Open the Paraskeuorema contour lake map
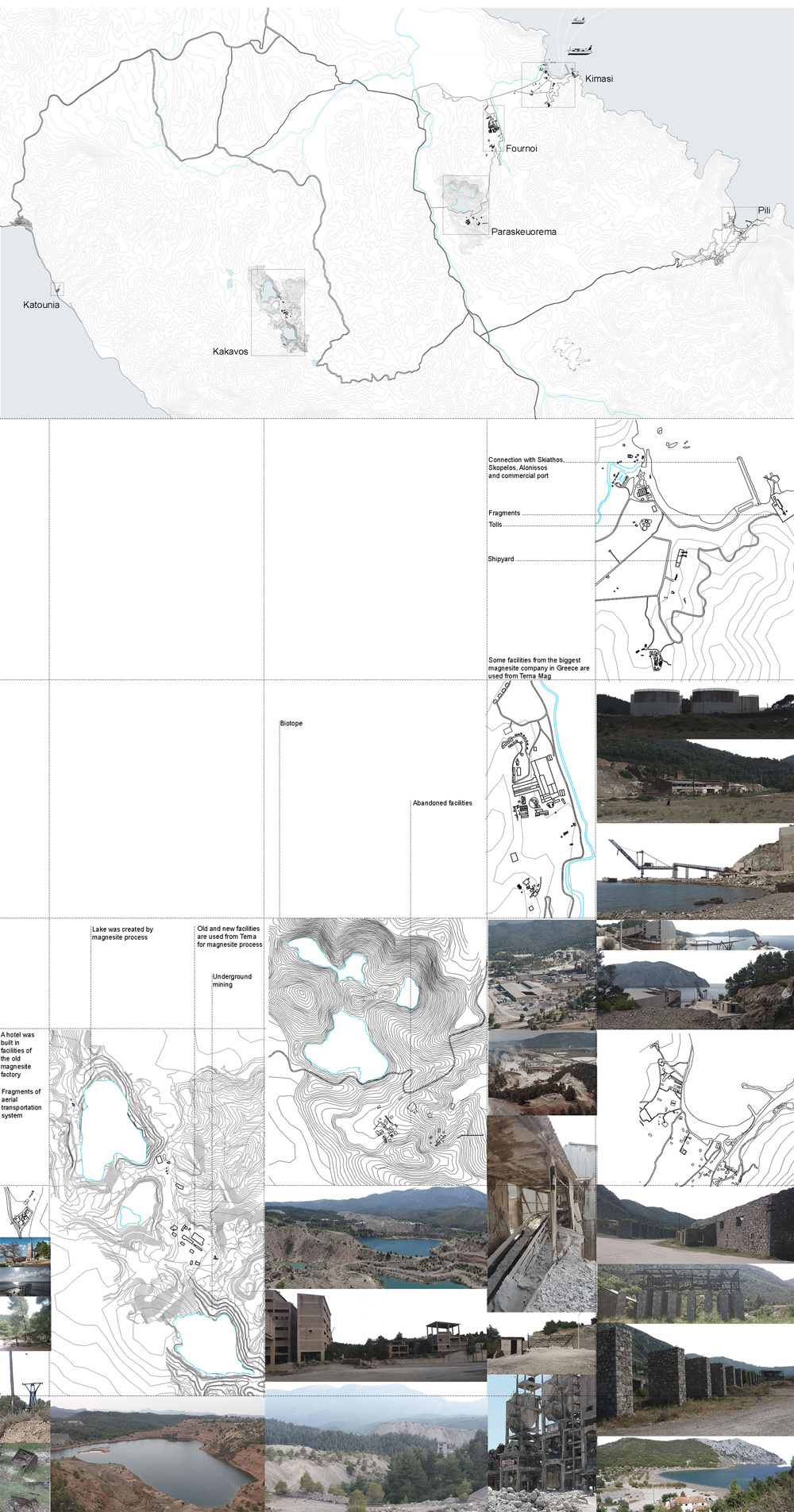Viewport: 794px width, 1512px height. 376,1052
